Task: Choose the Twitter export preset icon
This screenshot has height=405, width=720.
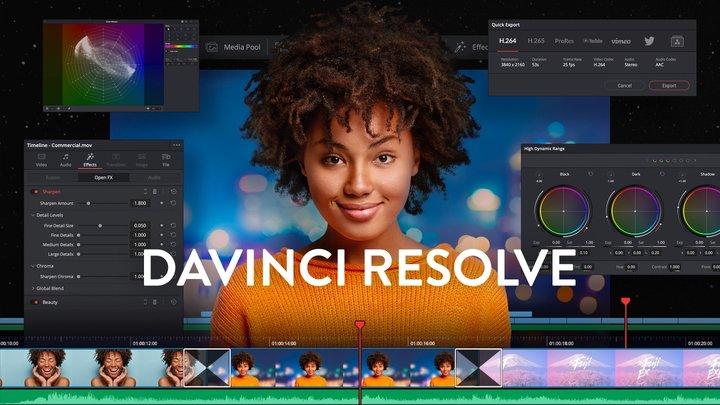Action: 649,41
